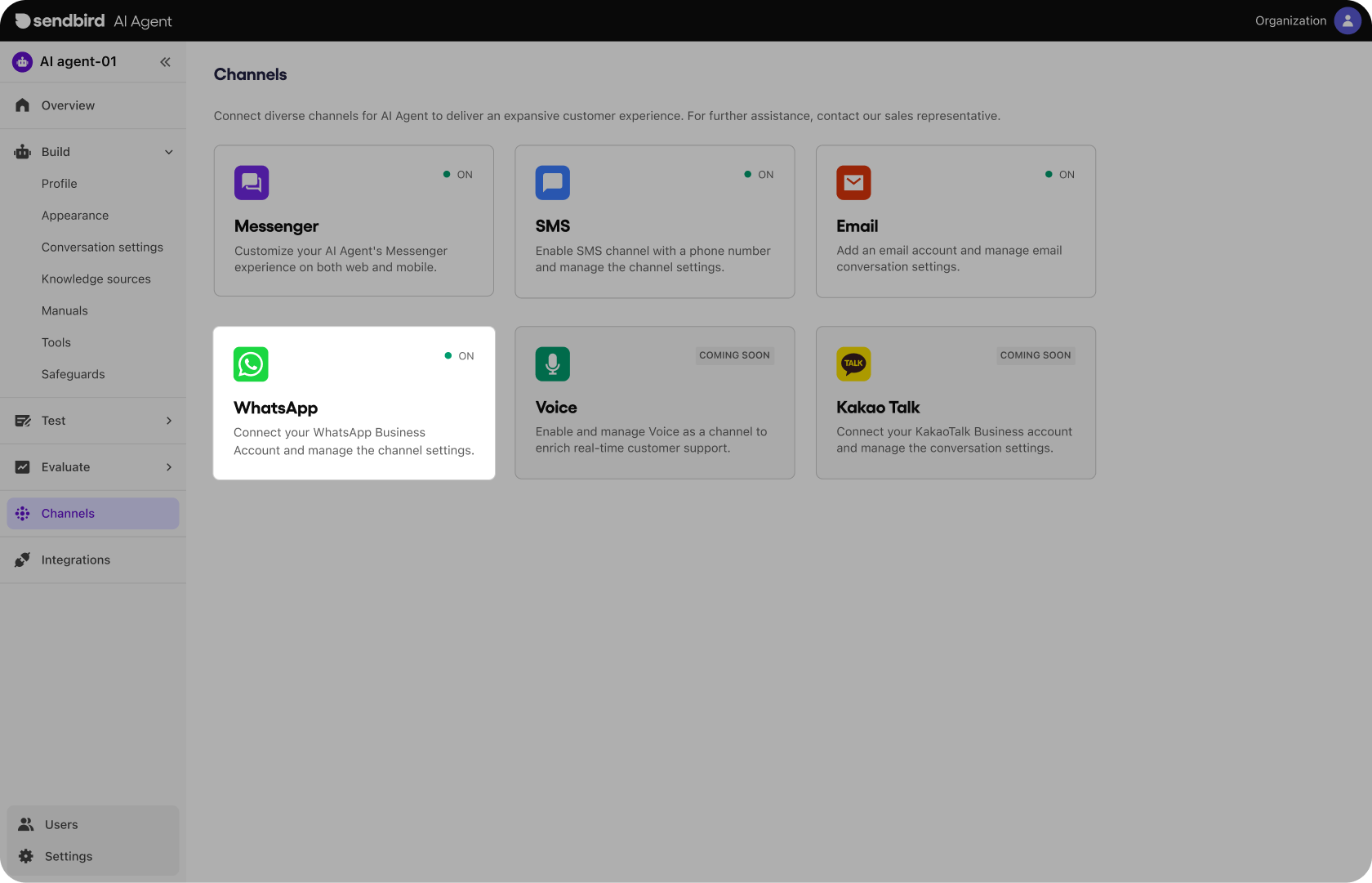1372x883 pixels.
Task: Click Messenger ON status indicator
Action: coord(458,175)
